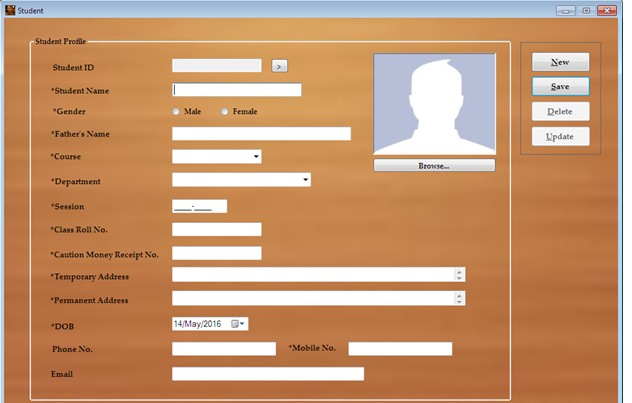Viewport: 632px width, 403px height.
Task: Click the student photo placeholder
Action: (434, 104)
